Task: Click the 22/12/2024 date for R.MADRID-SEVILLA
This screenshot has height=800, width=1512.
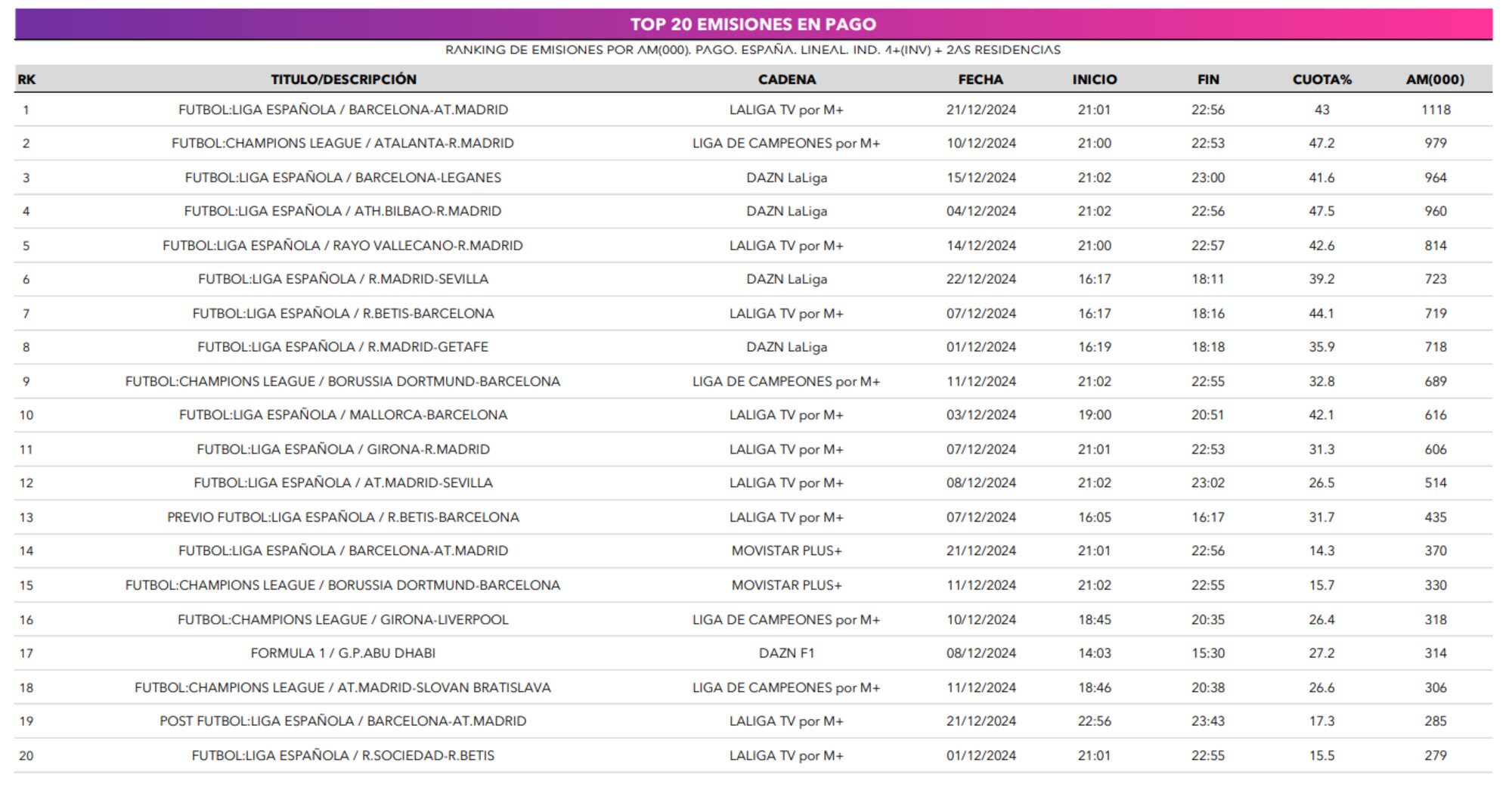Action: pyautogui.click(x=981, y=279)
